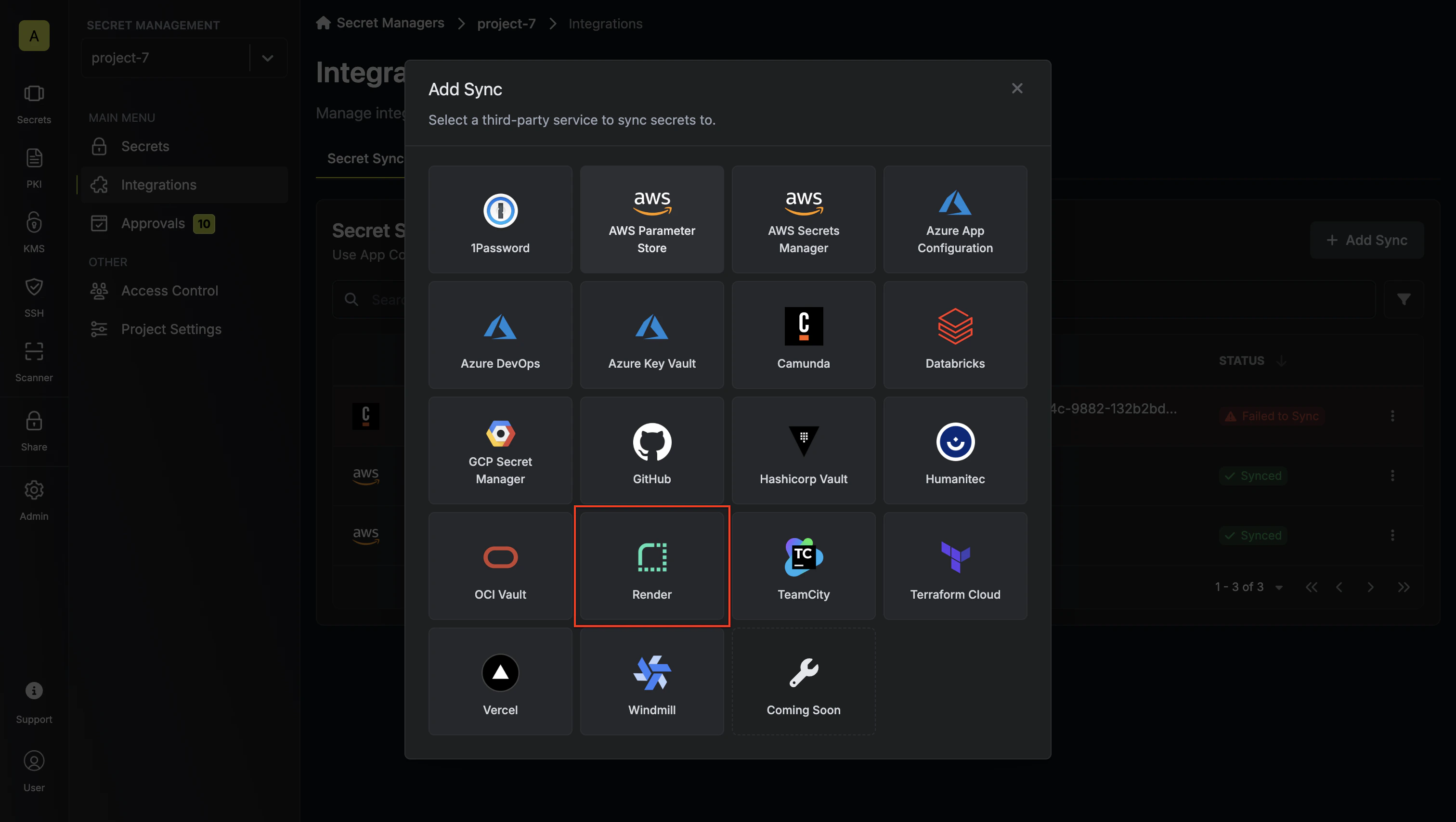Click the Failed to Sync badge
The width and height of the screenshot is (1456, 822).
pos(1272,416)
